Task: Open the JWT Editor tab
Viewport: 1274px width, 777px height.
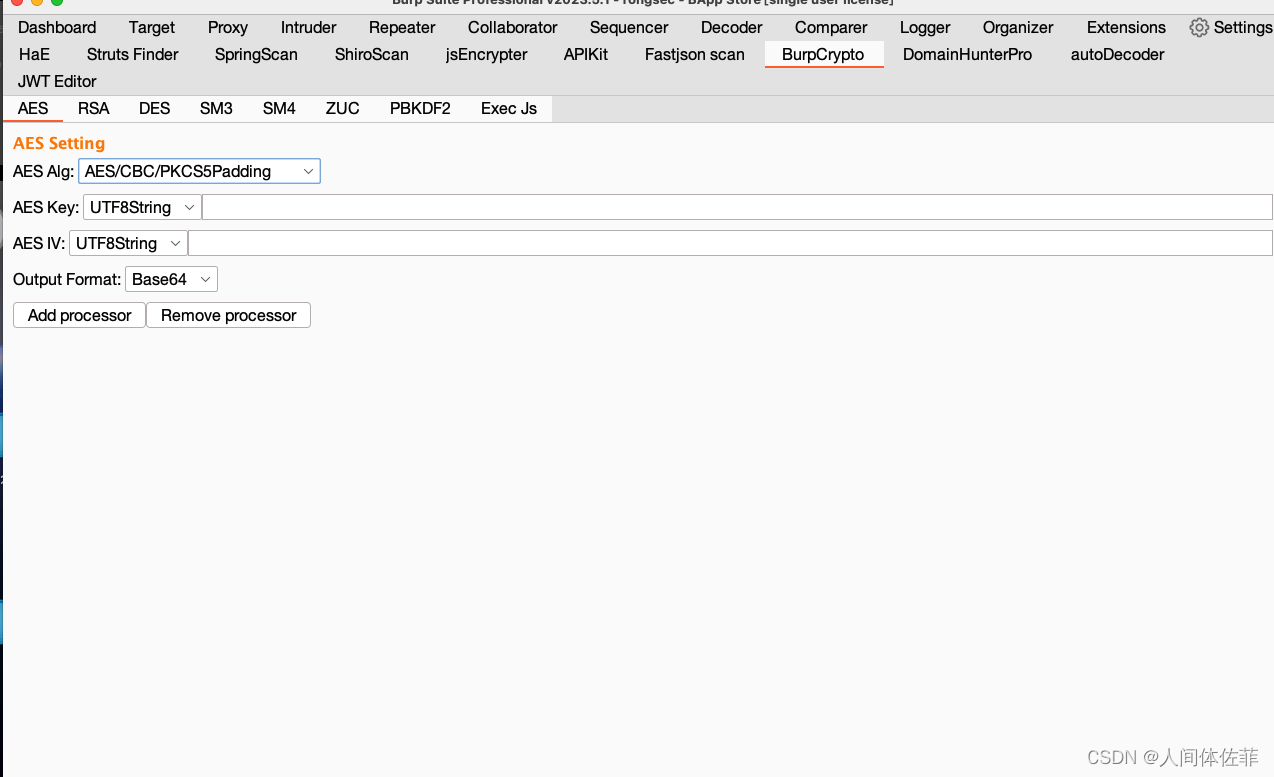Action: [57, 81]
